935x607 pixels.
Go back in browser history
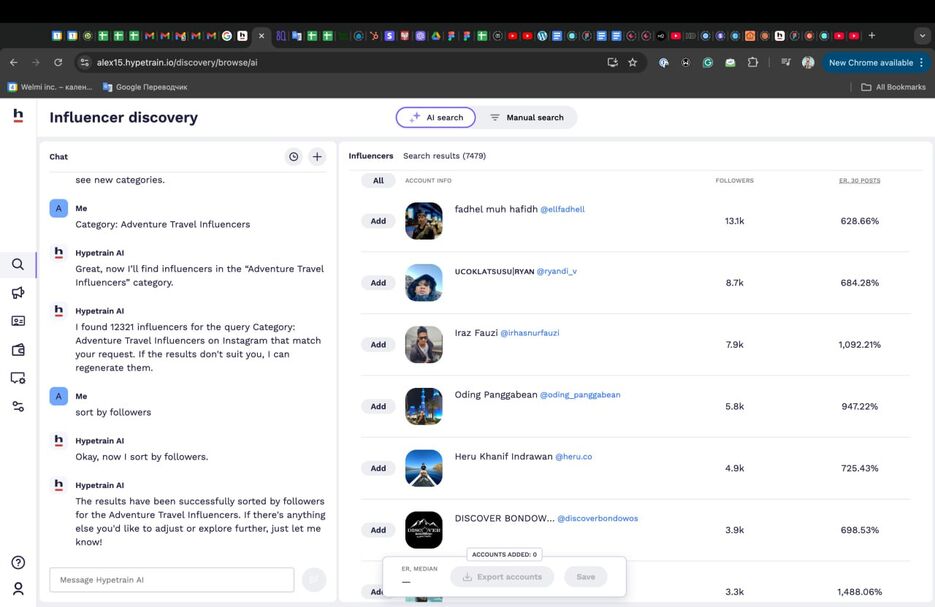(14, 63)
